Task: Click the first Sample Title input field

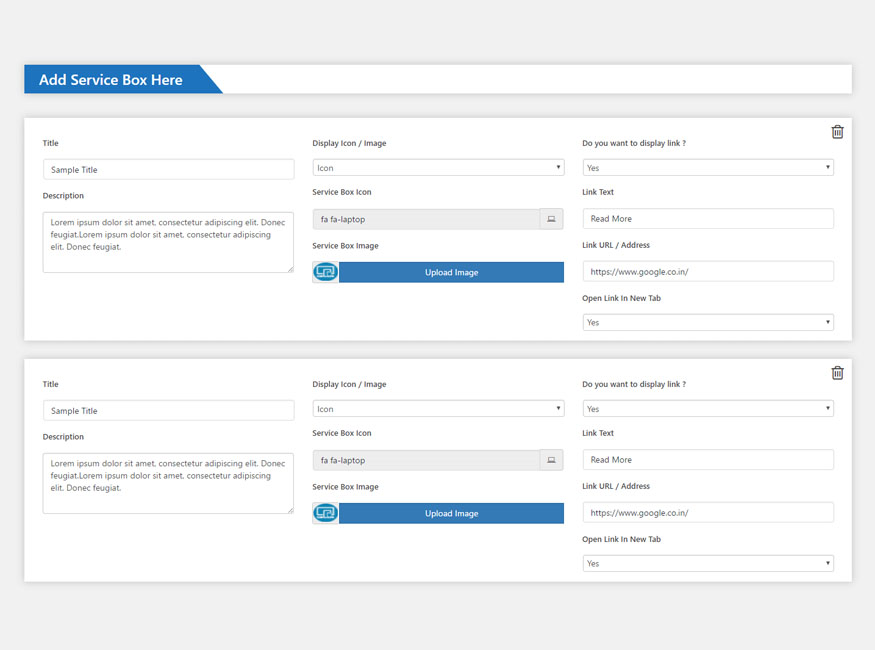Action: tap(168, 169)
